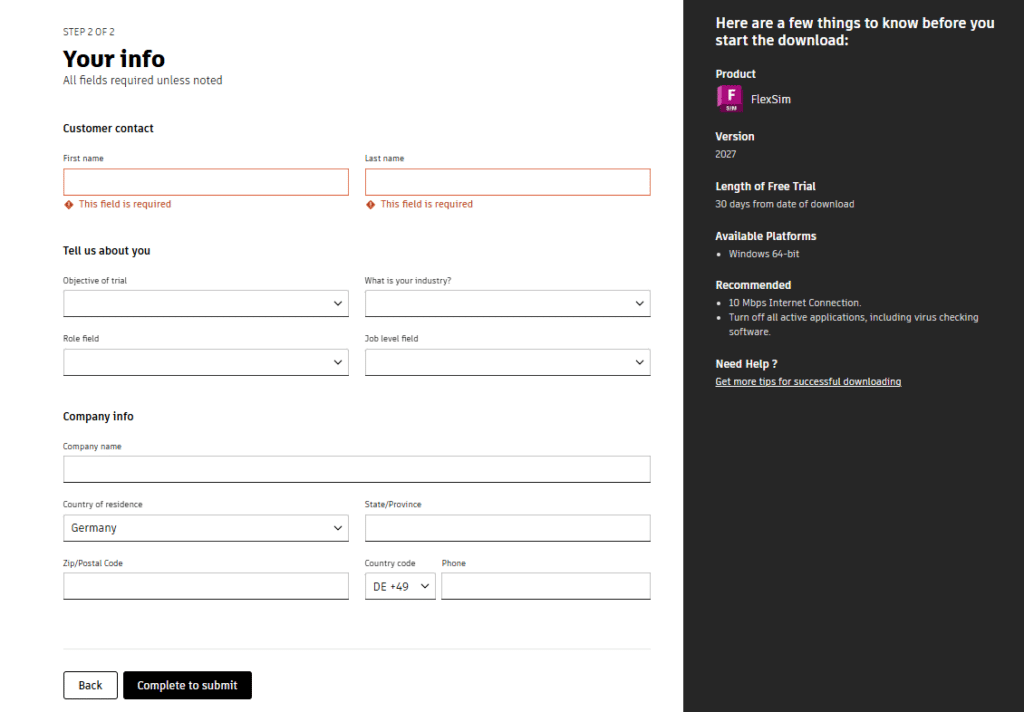Click the 'Windows 64-bit' platform text

[x=763, y=253]
